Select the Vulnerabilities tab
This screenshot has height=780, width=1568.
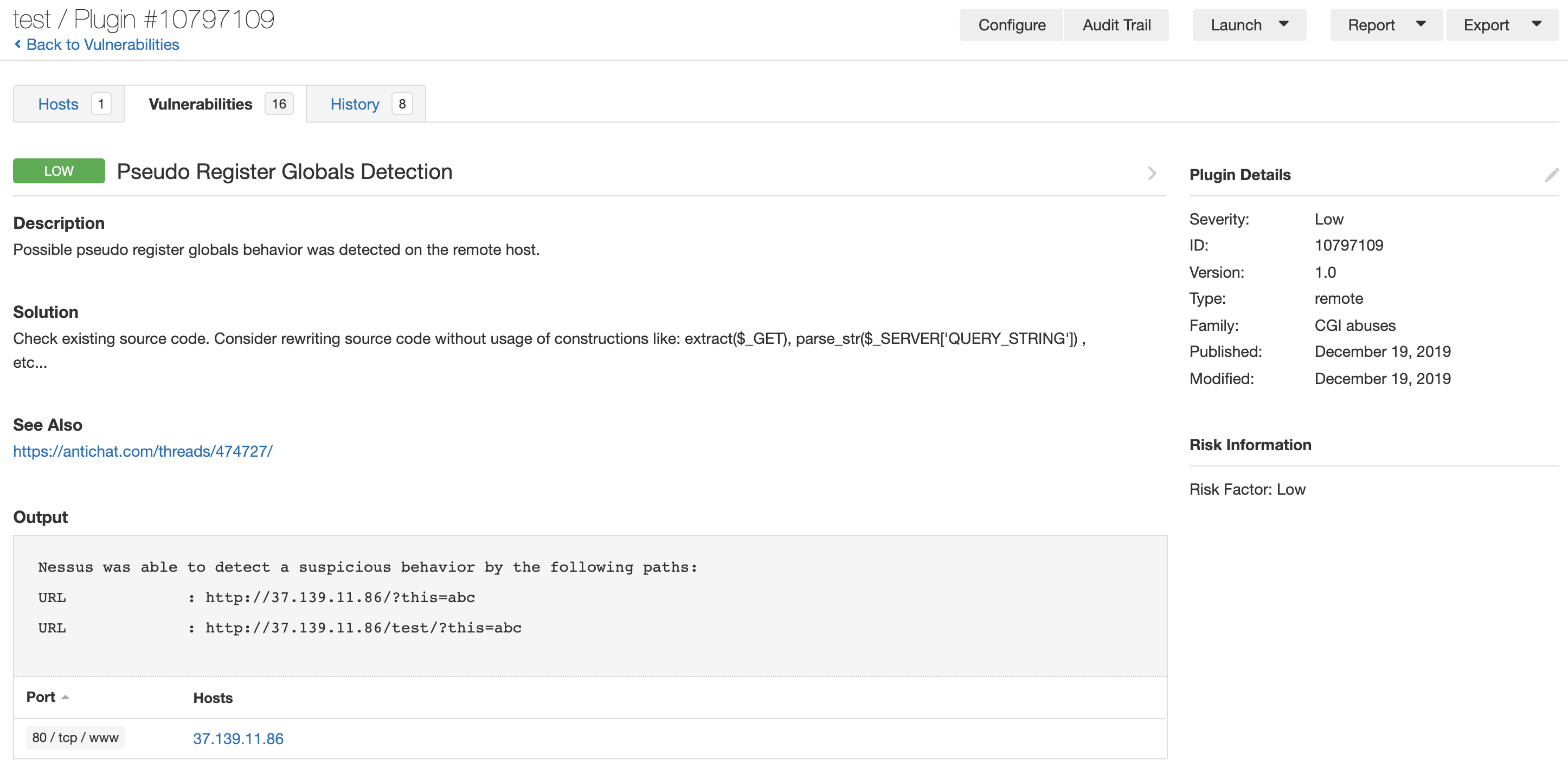(200, 104)
